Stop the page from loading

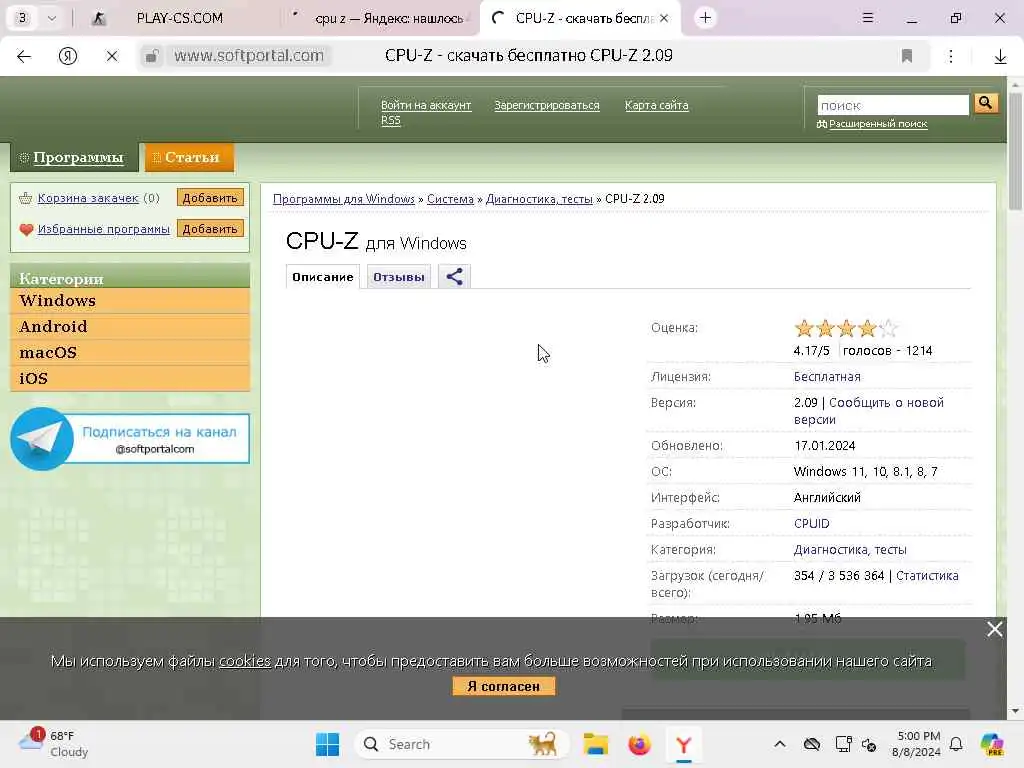point(112,56)
